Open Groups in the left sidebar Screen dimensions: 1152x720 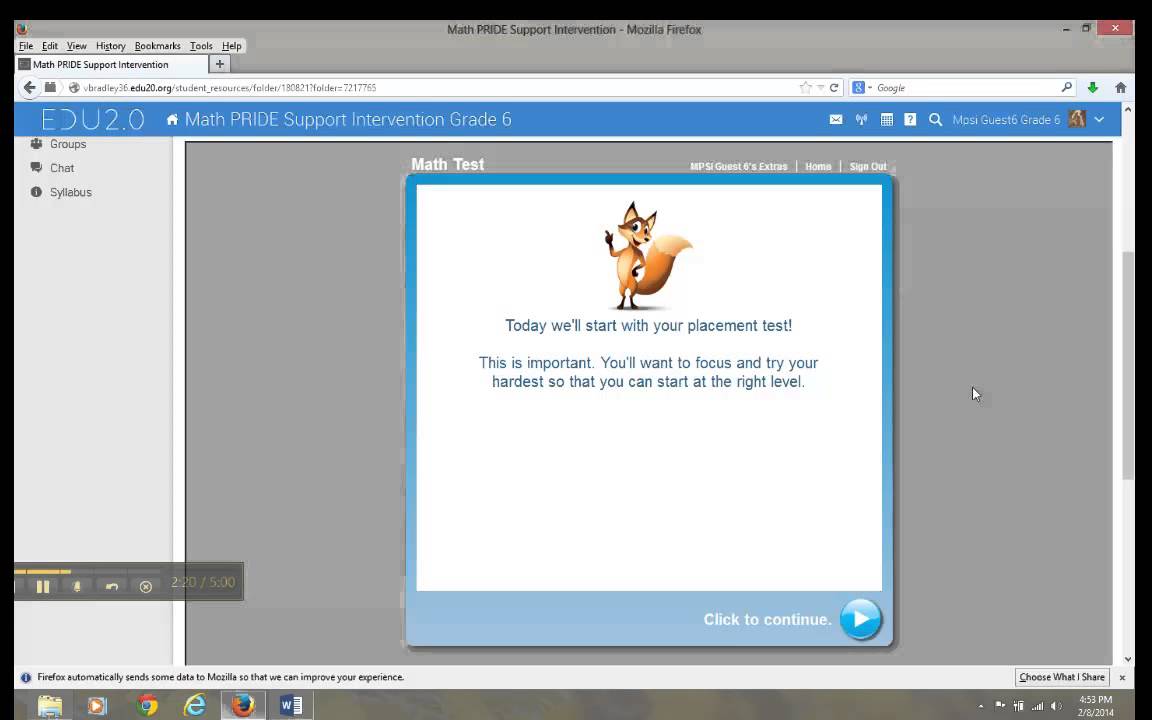click(68, 144)
